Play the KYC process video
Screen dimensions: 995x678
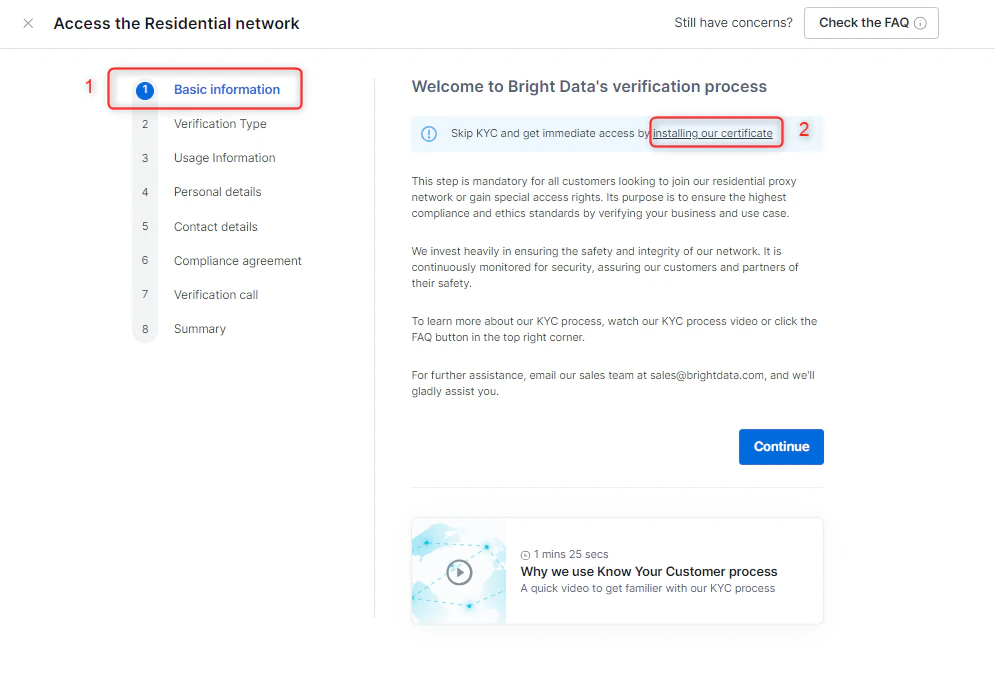(459, 572)
